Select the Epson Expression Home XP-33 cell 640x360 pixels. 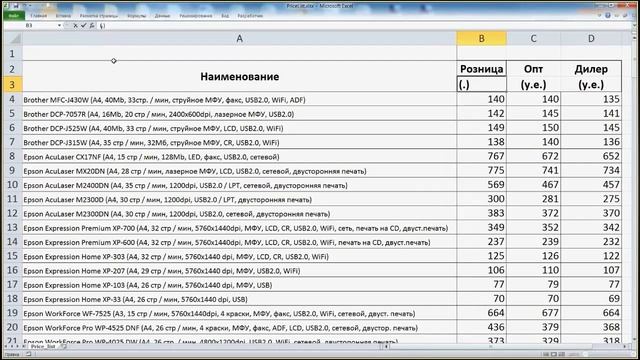pyautogui.click(x=239, y=299)
